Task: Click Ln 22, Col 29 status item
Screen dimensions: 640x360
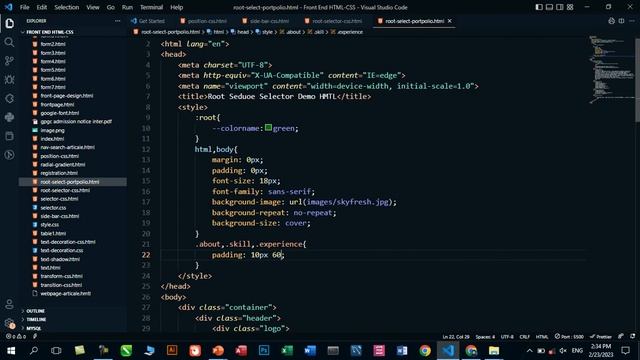Action: click(456, 337)
